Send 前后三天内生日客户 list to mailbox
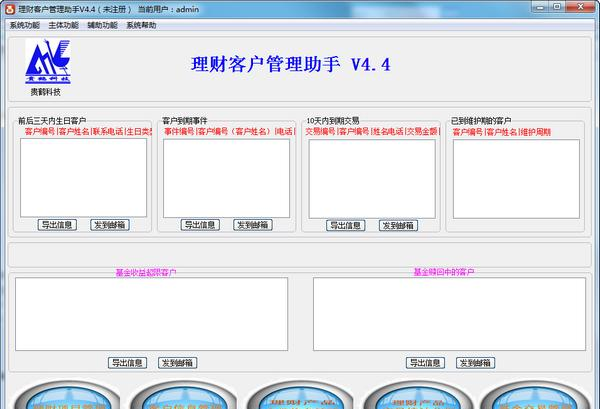600x409 pixels. click(x=110, y=225)
